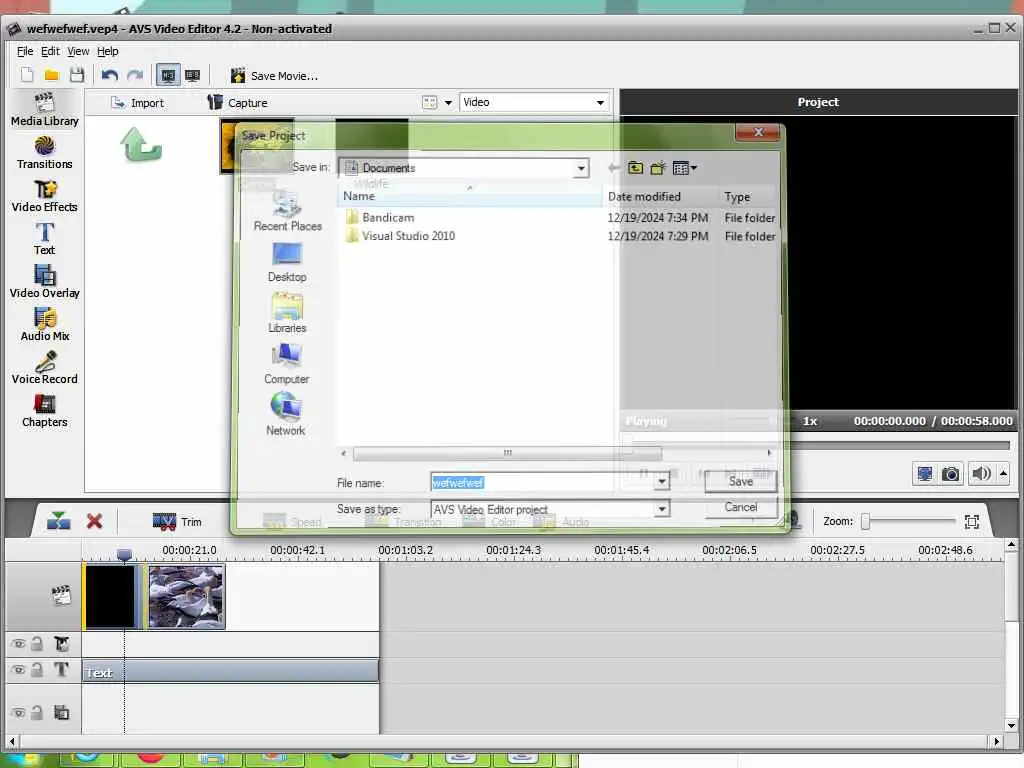This screenshot has width=1024, height=768.
Task: Open the View menu
Action: 78,51
